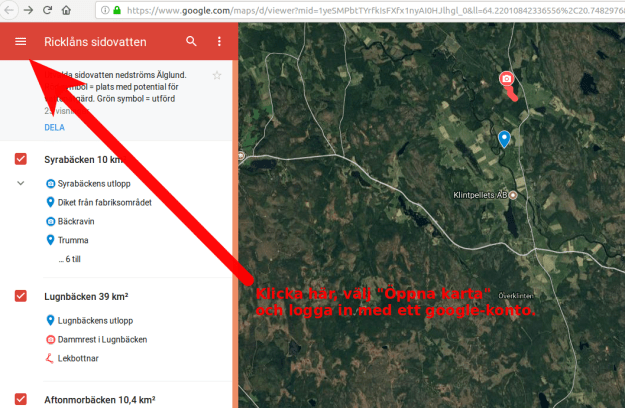
Task: Click the browser forward arrow
Action: 26,9
